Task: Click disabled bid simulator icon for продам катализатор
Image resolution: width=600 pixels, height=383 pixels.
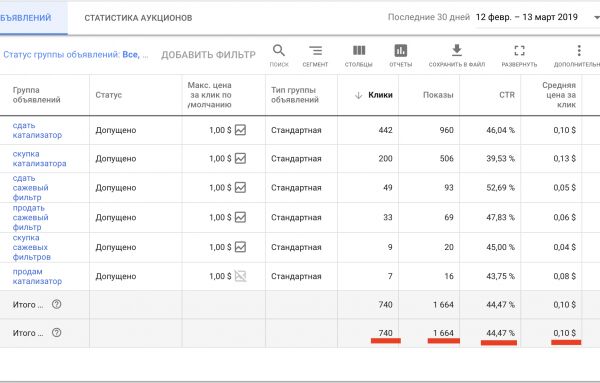Action: coord(240,276)
